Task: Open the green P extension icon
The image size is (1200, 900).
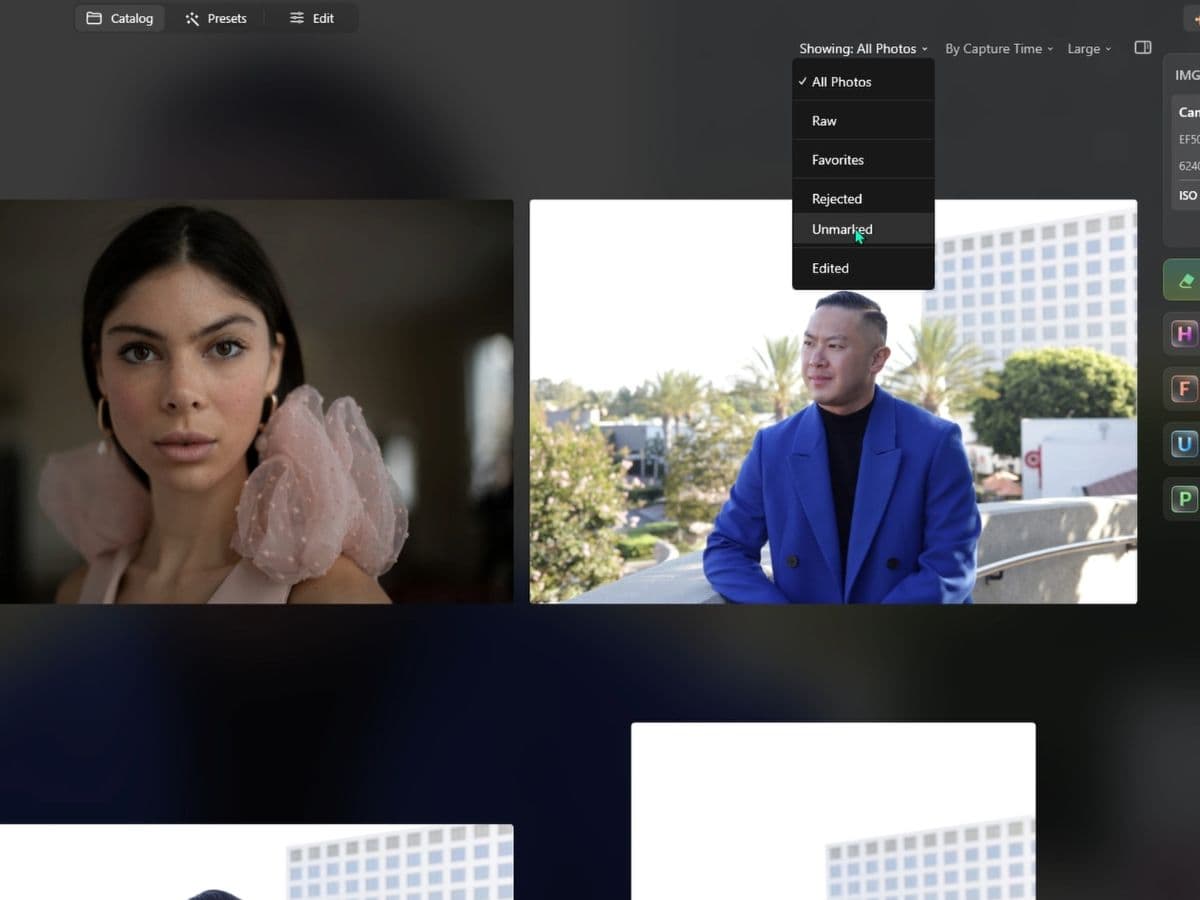Action: 1185,499
